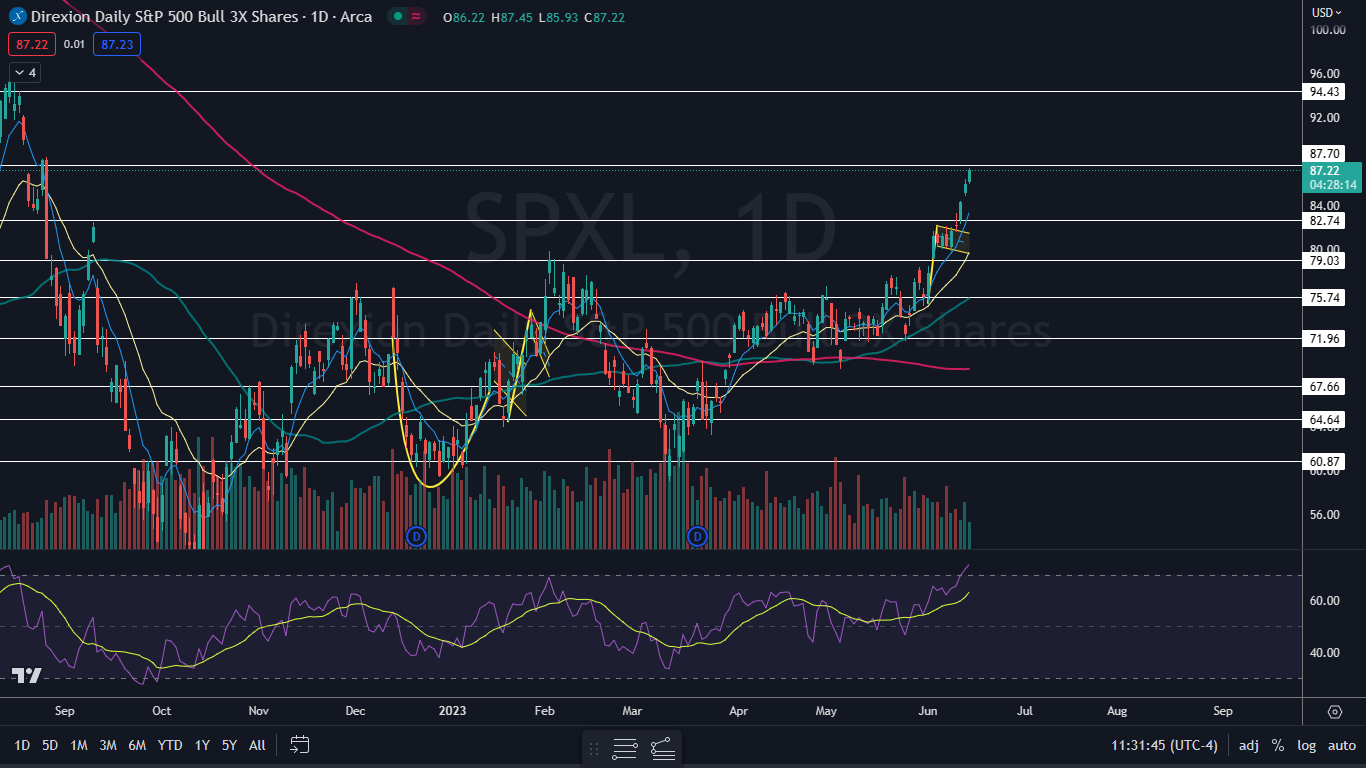Click the 82.74 price level label
Image resolution: width=1366 pixels, height=768 pixels.
click(x=1325, y=220)
